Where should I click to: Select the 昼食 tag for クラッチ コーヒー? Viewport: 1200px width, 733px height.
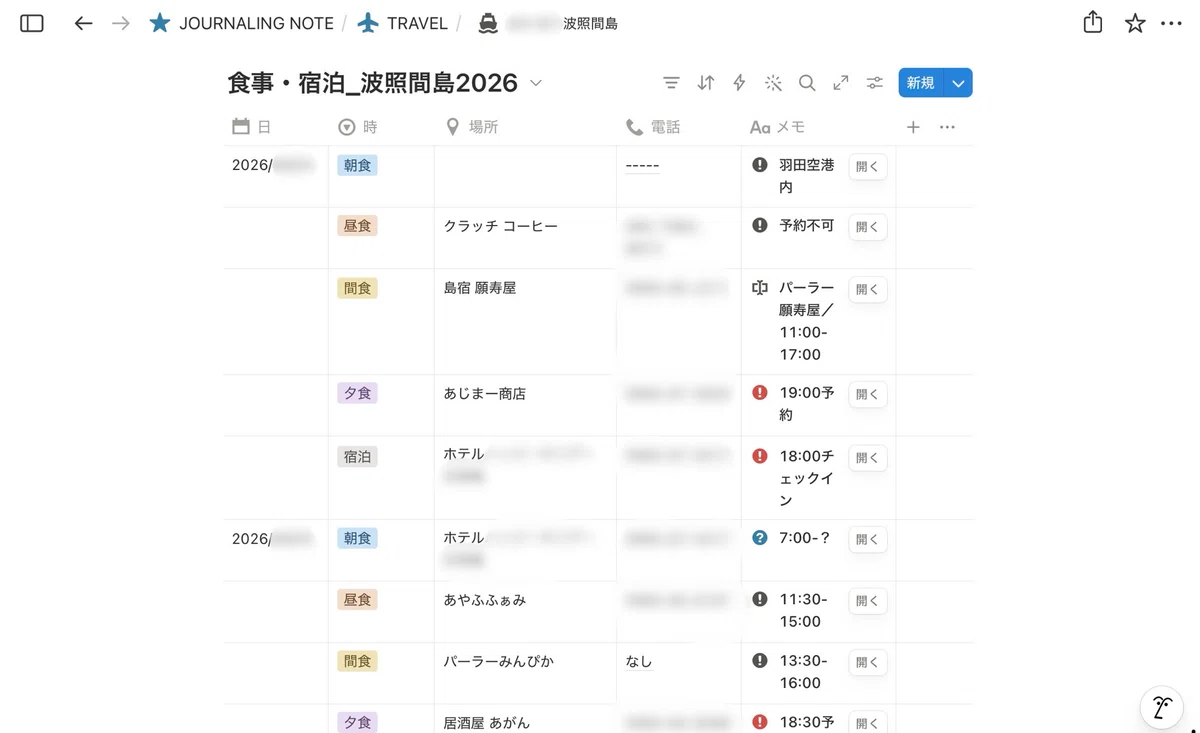click(357, 226)
